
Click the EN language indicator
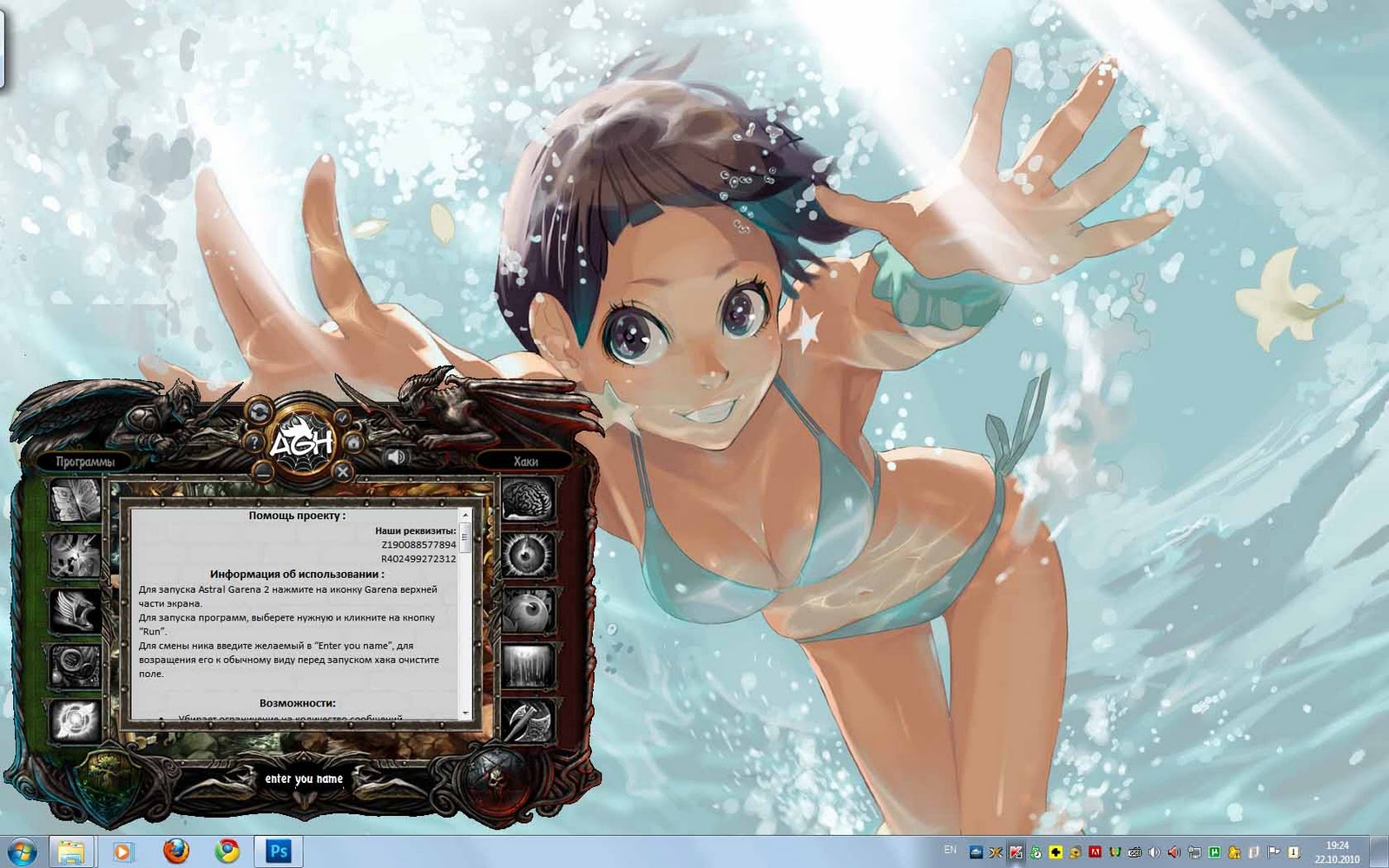click(x=950, y=850)
